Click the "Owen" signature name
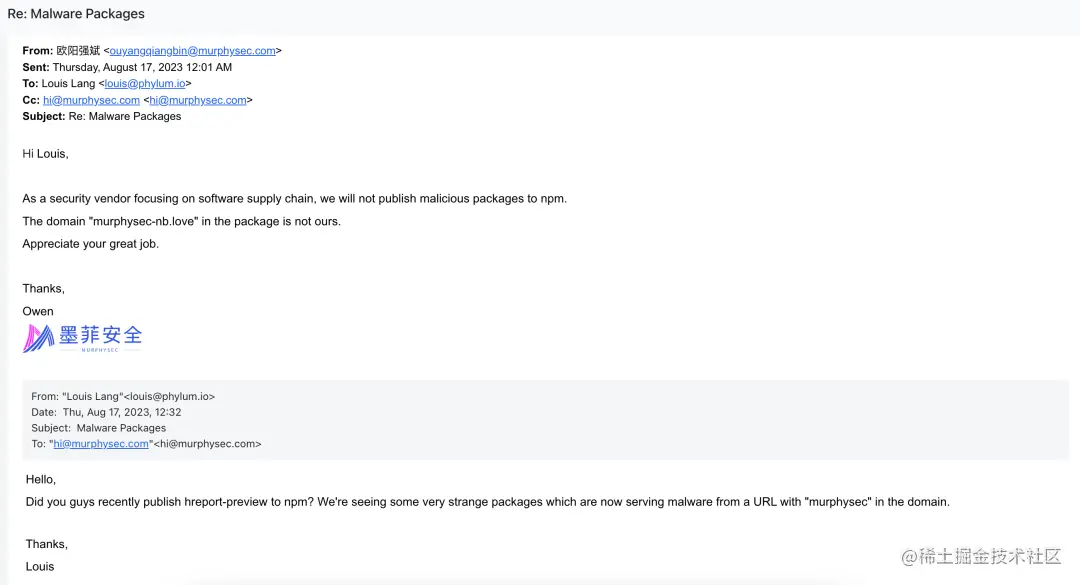 tap(38, 311)
